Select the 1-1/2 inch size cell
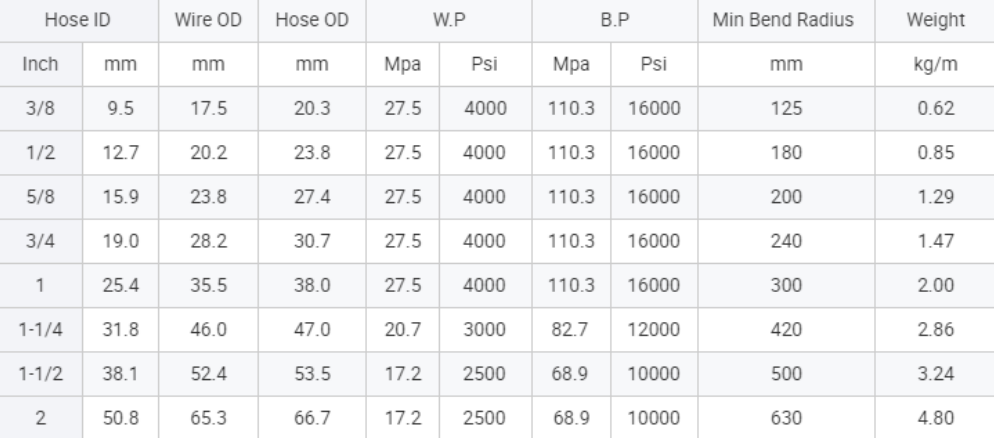Screen dimensions: 994x438 41,374
